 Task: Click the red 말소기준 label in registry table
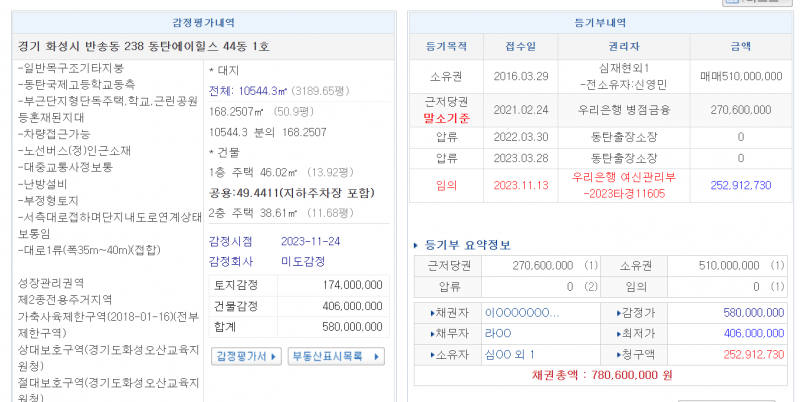pyautogui.click(x=446, y=119)
